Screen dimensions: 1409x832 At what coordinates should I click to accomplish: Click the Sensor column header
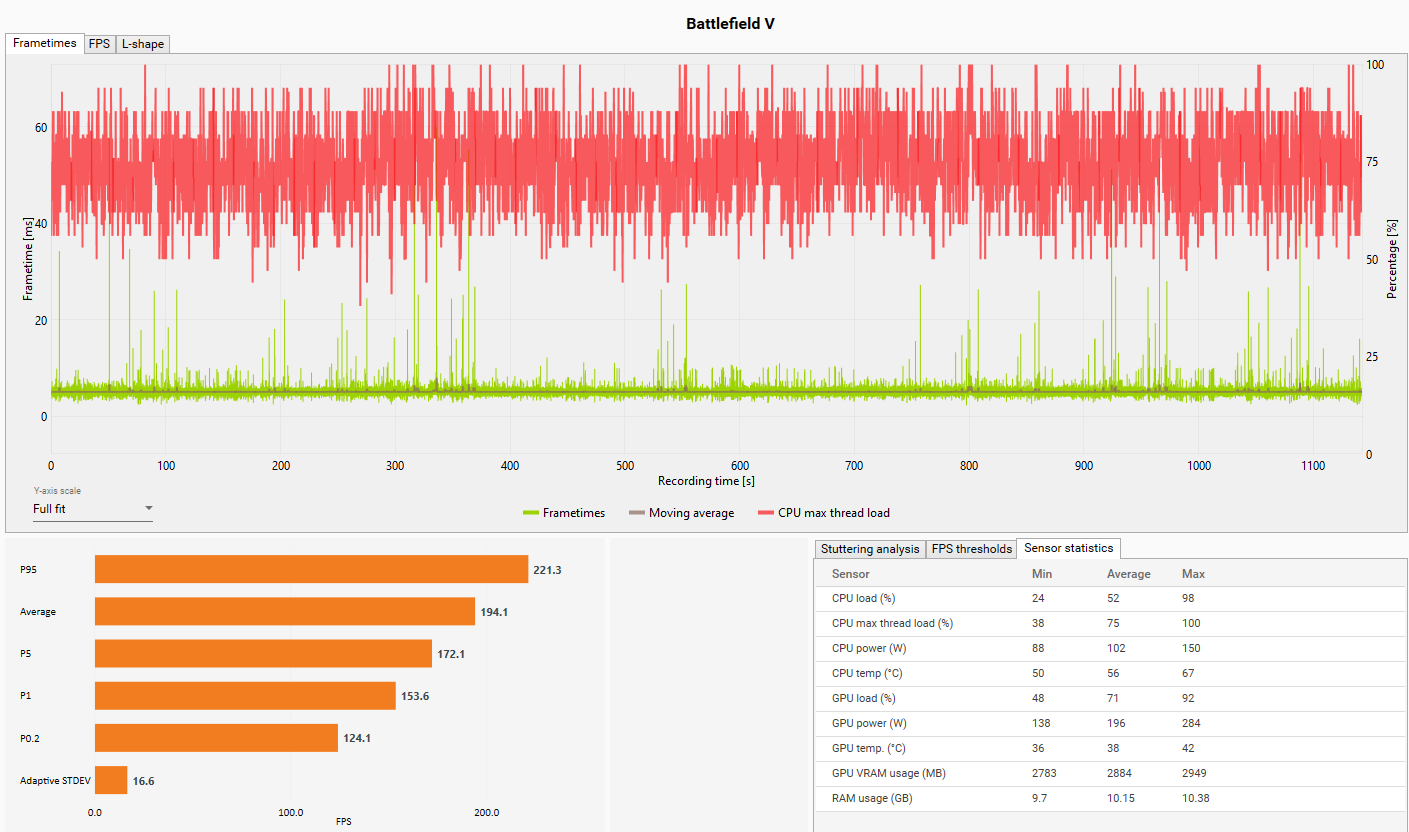(850, 574)
